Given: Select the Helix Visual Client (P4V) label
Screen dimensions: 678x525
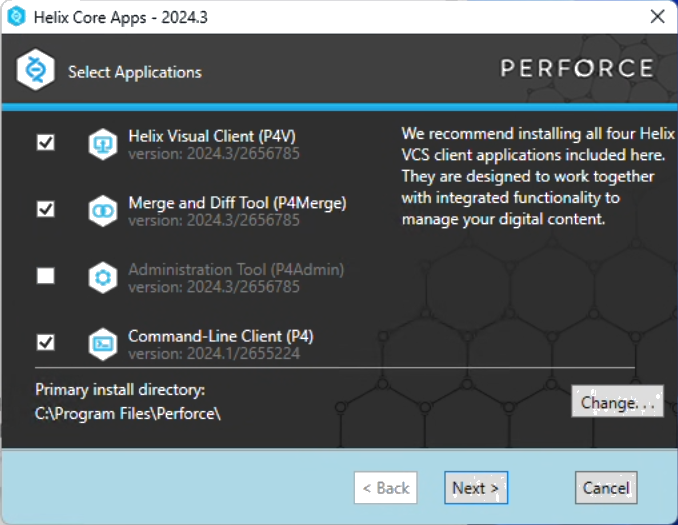Looking at the screenshot, I should (x=212, y=136).
